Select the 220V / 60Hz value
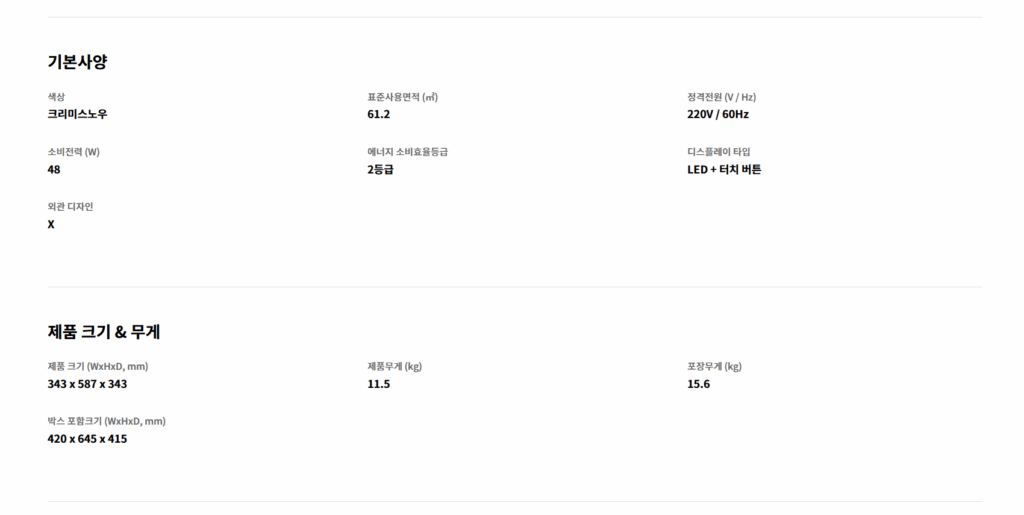 click(x=718, y=114)
